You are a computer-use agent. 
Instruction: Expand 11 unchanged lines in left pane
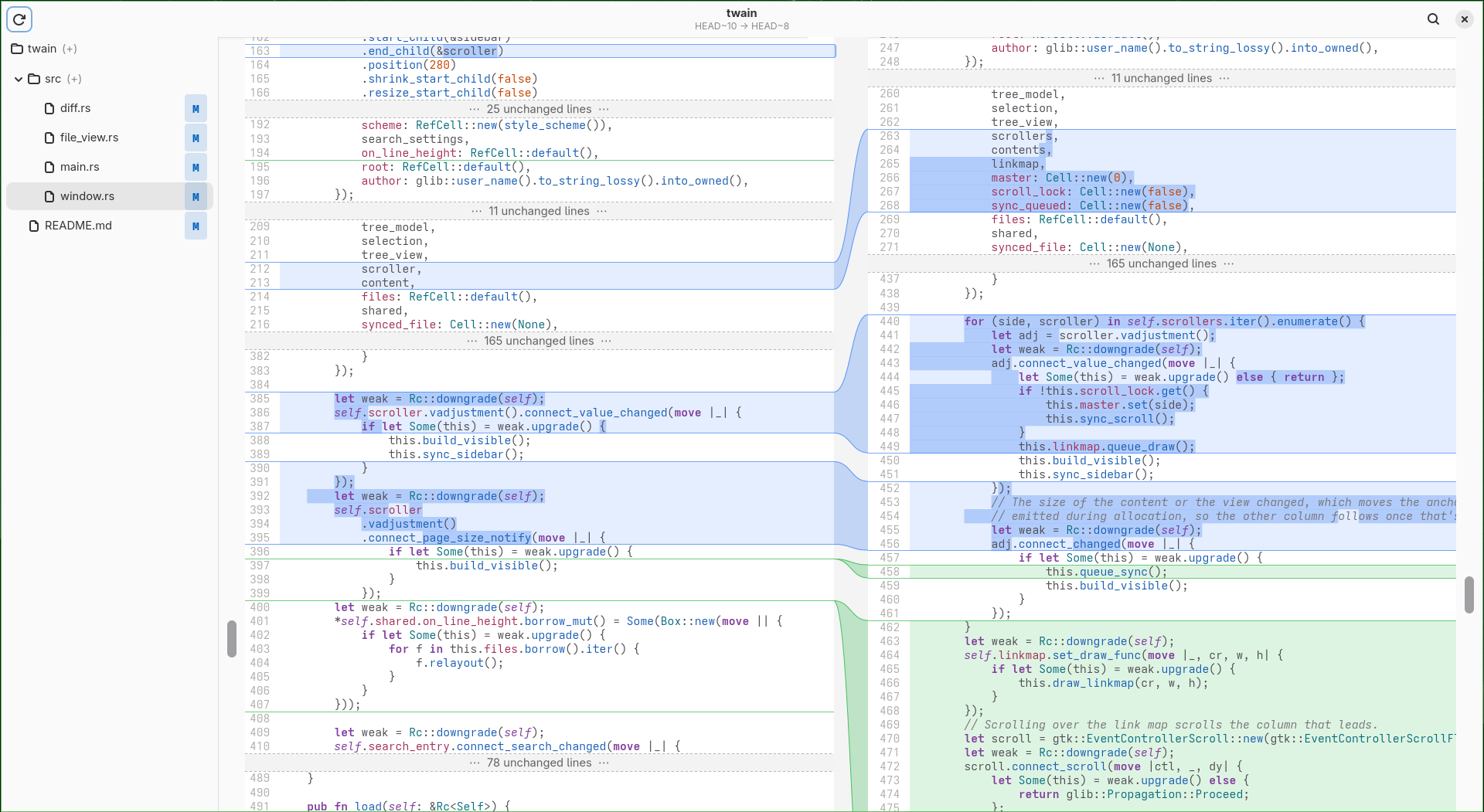539,211
